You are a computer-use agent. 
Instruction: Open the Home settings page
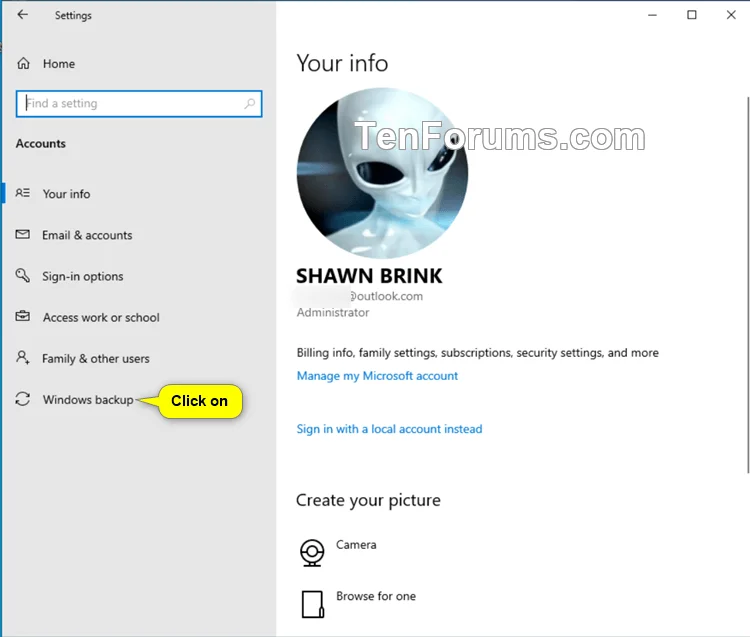click(x=59, y=64)
